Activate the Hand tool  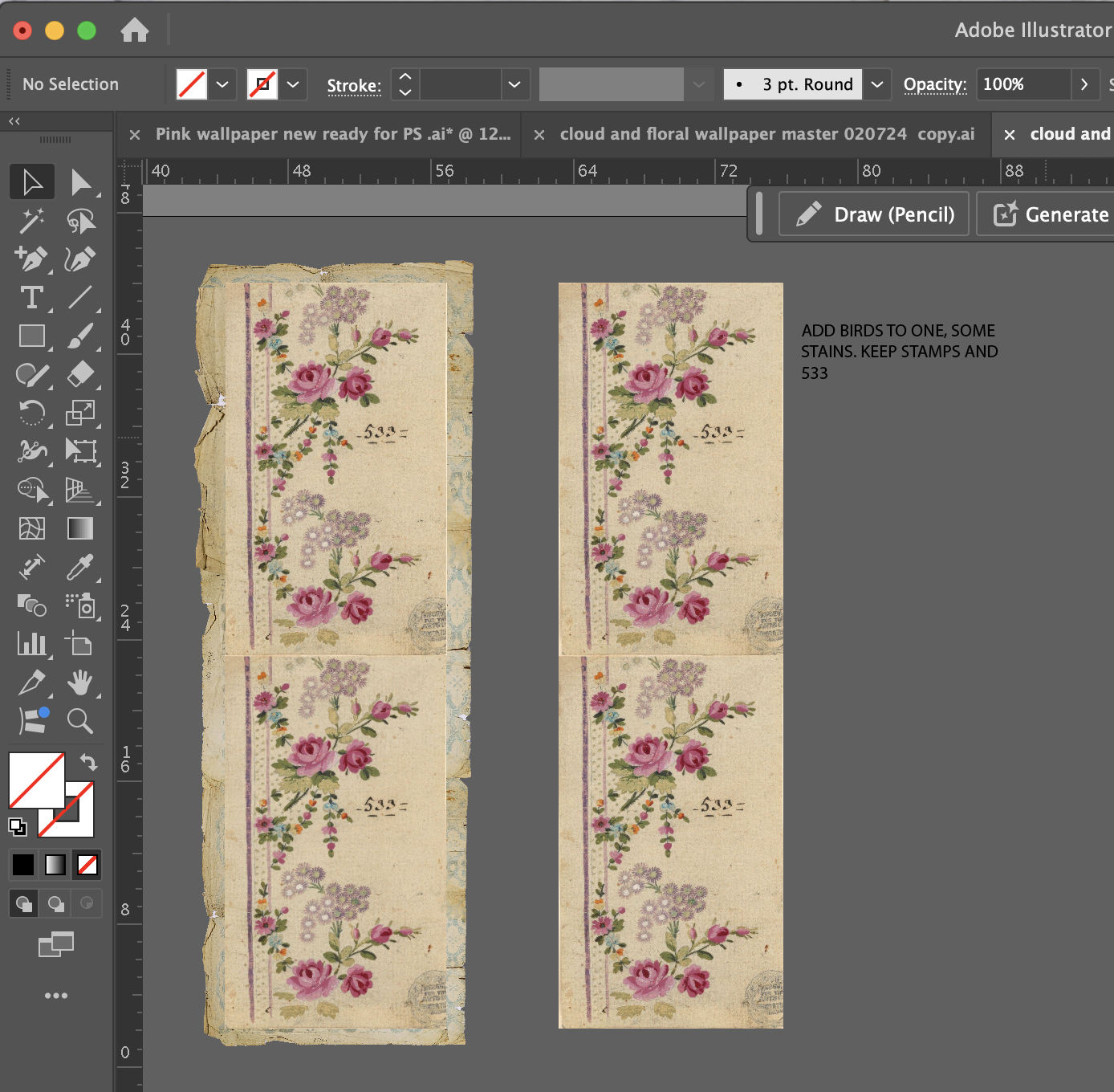(x=80, y=682)
